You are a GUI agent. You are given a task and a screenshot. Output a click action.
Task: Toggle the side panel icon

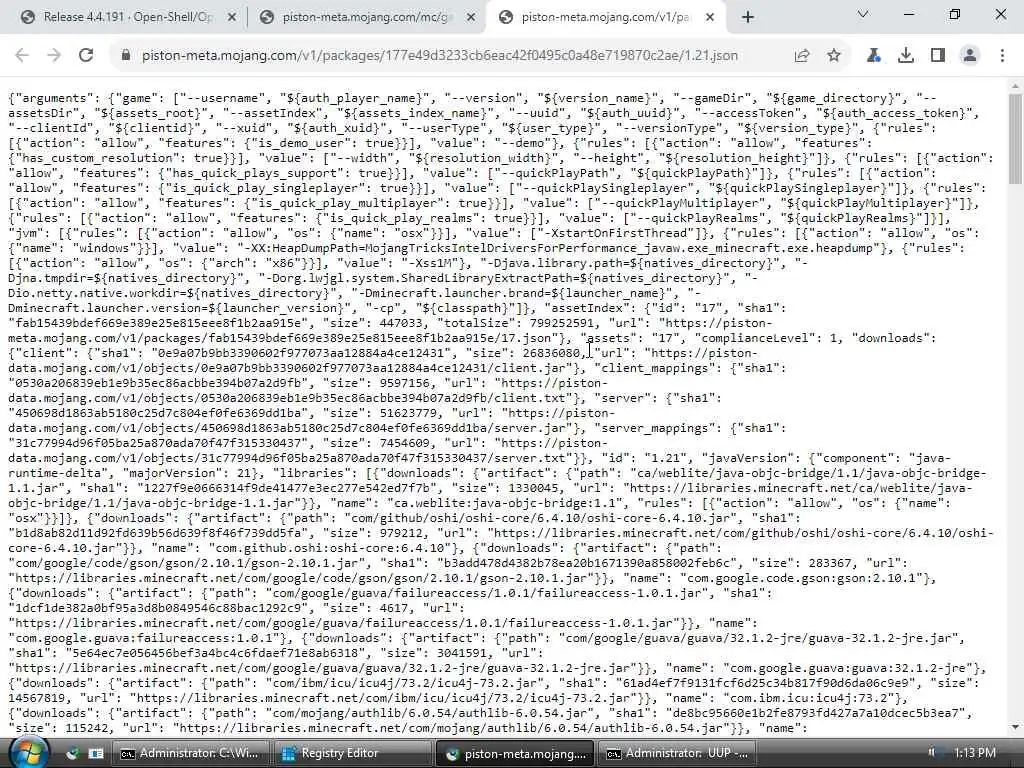[938, 56]
